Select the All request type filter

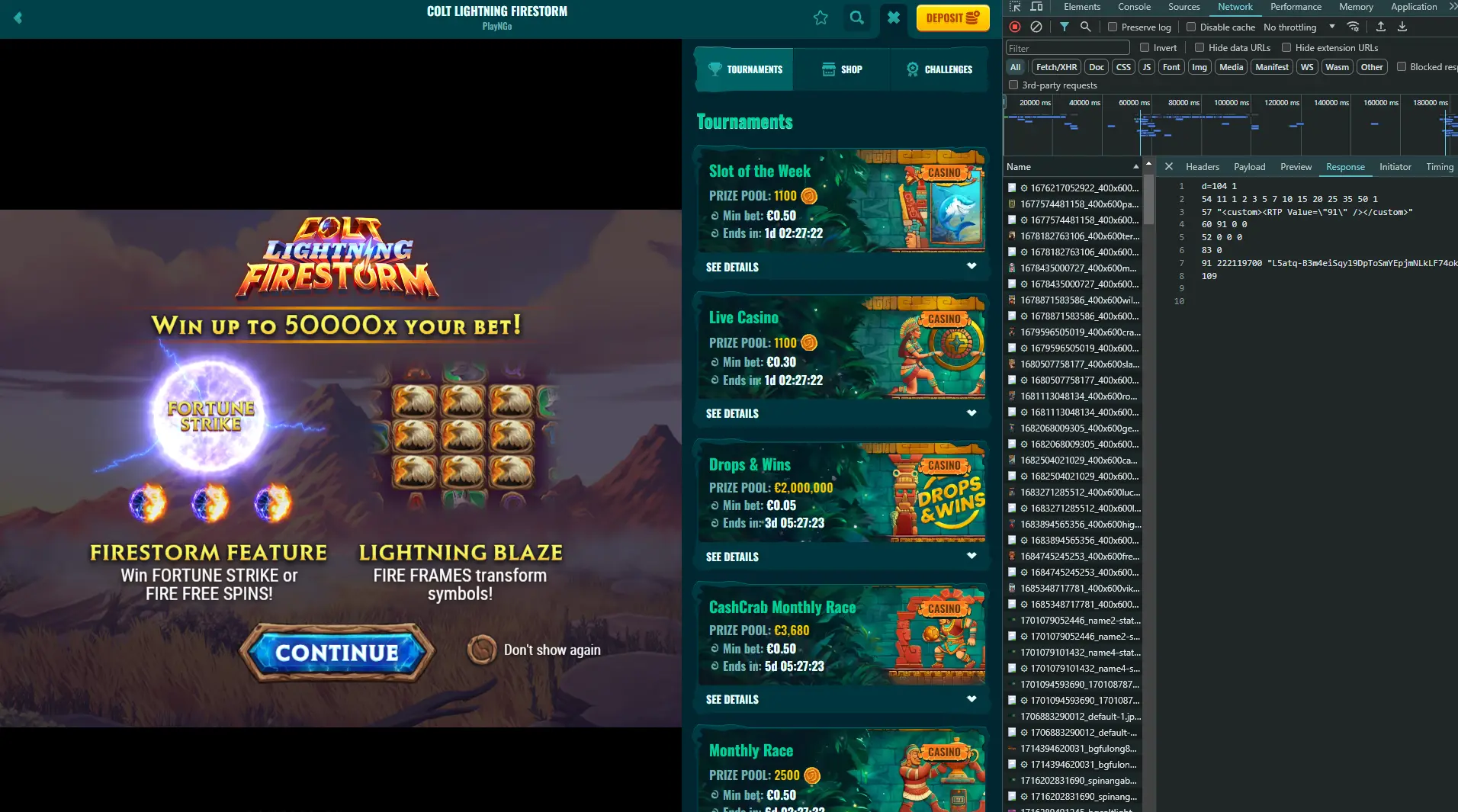pyautogui.click(x=1015, y=67)
